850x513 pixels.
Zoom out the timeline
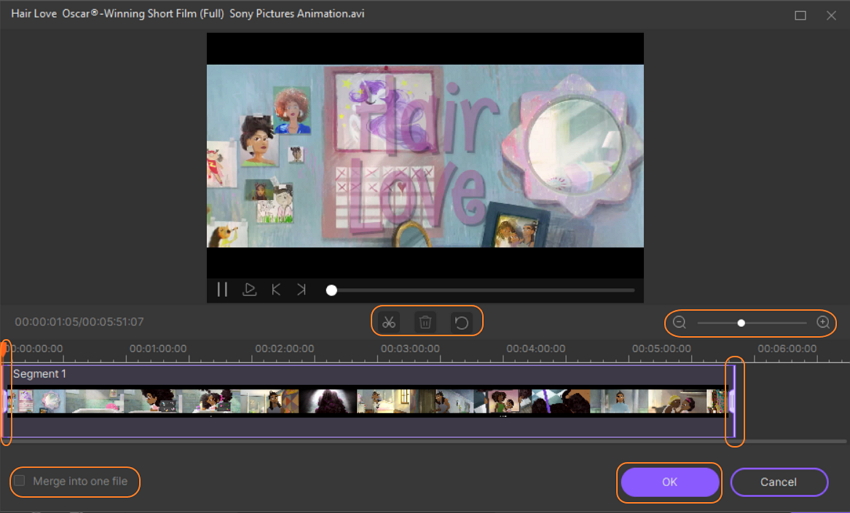[679, 323]
